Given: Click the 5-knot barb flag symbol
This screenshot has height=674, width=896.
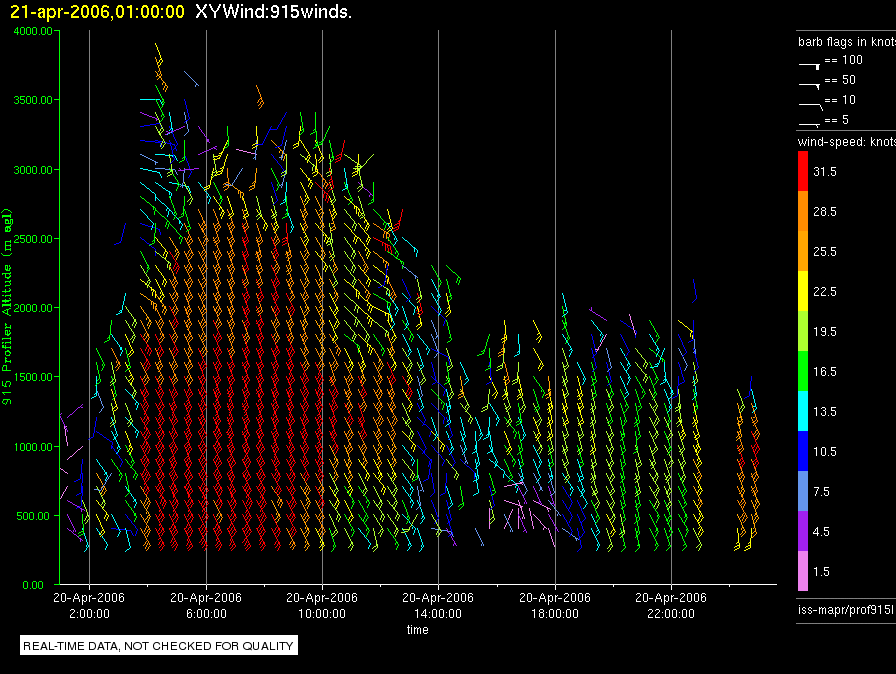Looking at the screenshot, I should [x=810, y=123].
